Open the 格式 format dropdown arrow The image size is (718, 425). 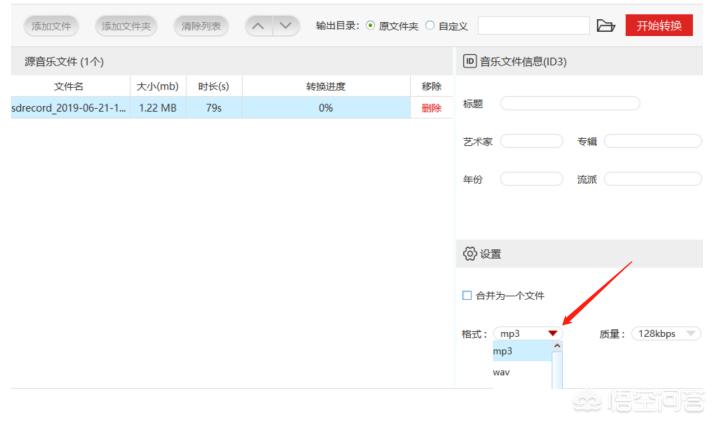pos(553,333)
